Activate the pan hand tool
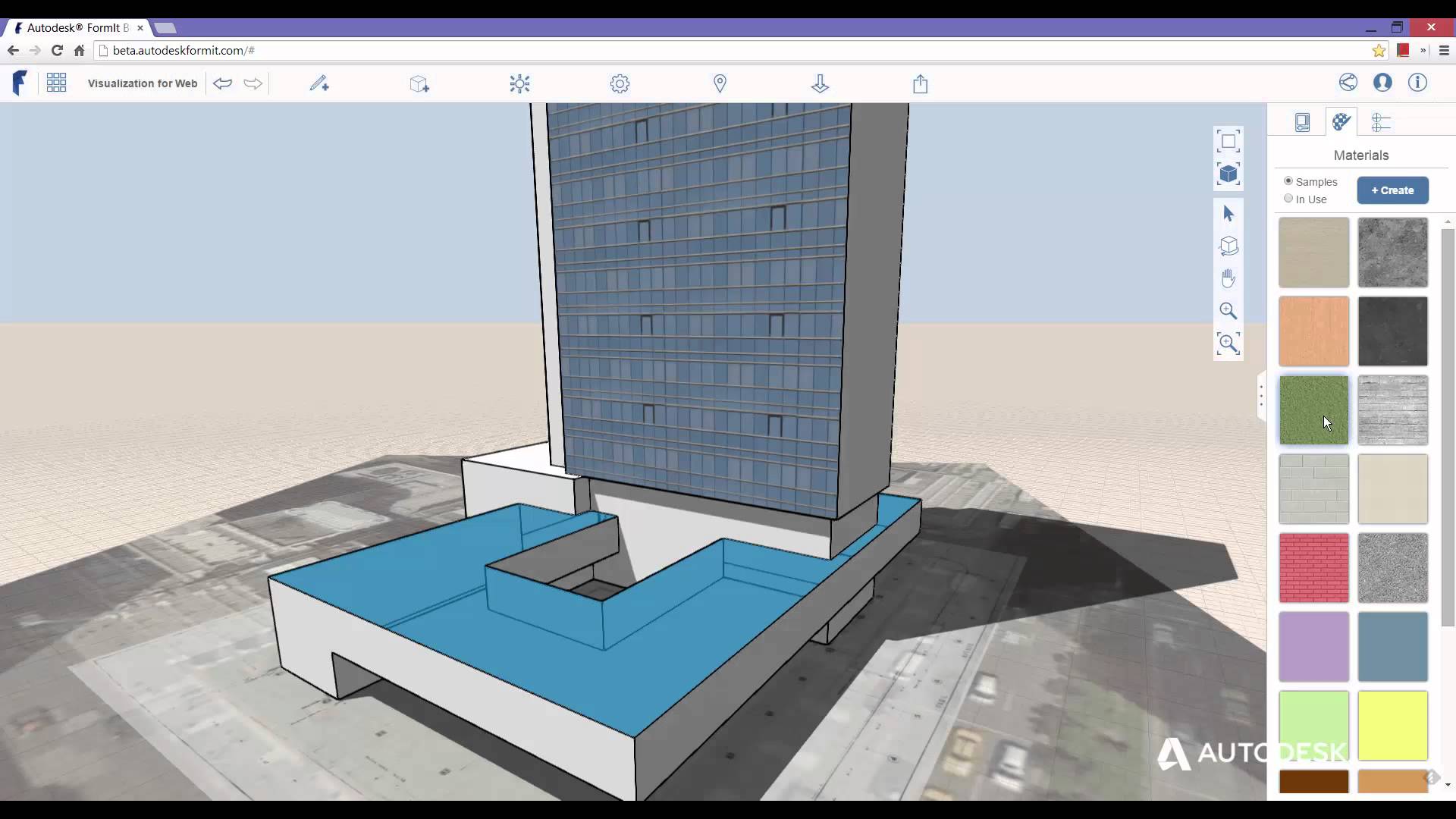 (x=1228, y=278)
